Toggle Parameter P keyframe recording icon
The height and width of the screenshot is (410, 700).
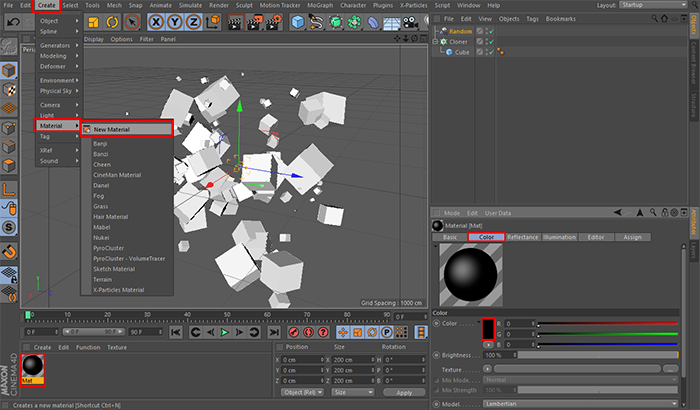[x=387, y=332]
